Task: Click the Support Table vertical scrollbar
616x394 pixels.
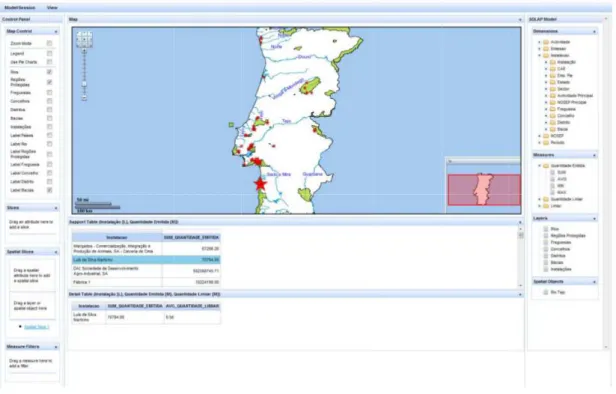Action: (521, 257)
